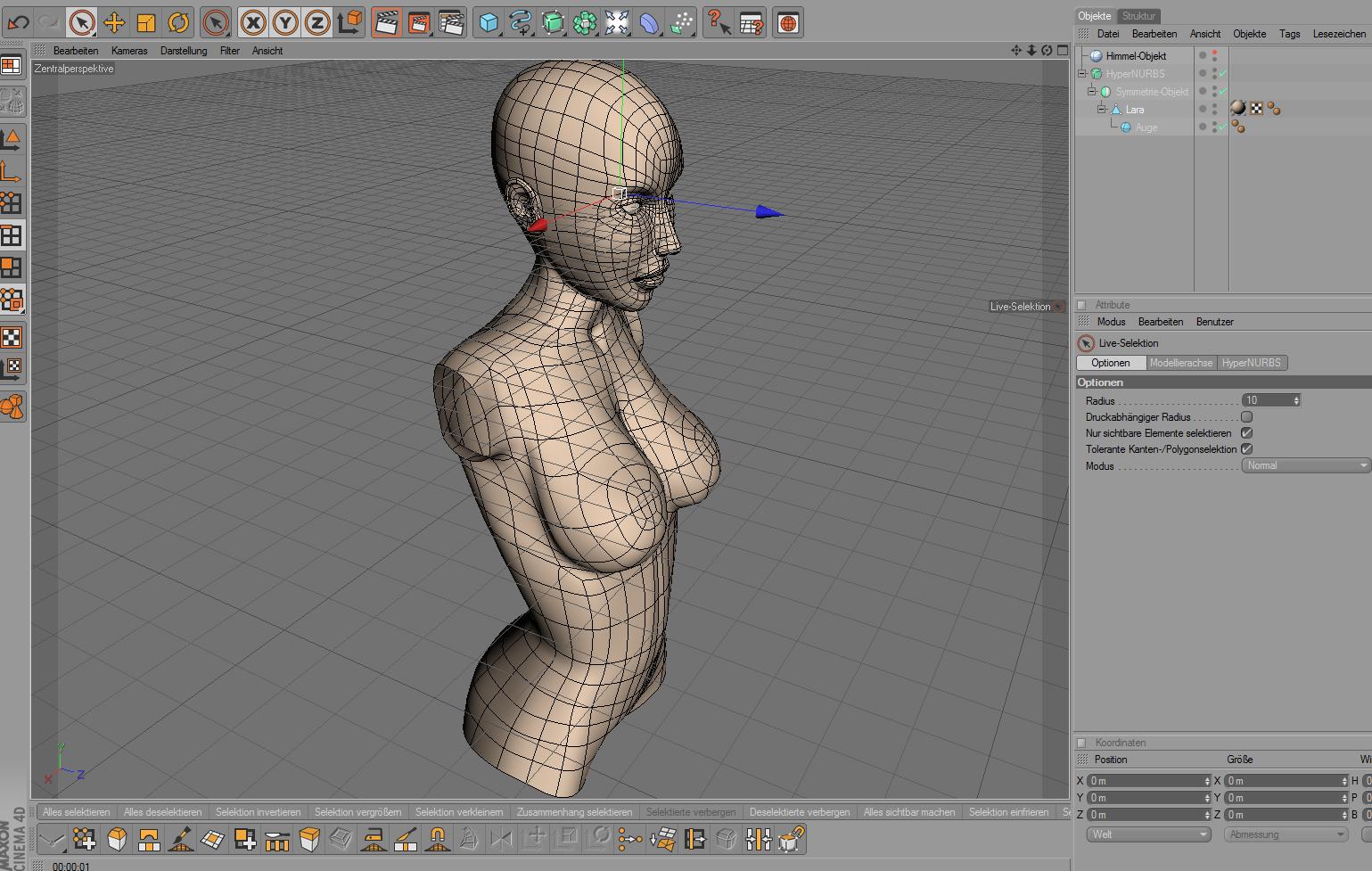The height and width of the screenshot is (871, 1372).
Task: Click the Radius value stepper arrows
Action: click(1296, 401)
